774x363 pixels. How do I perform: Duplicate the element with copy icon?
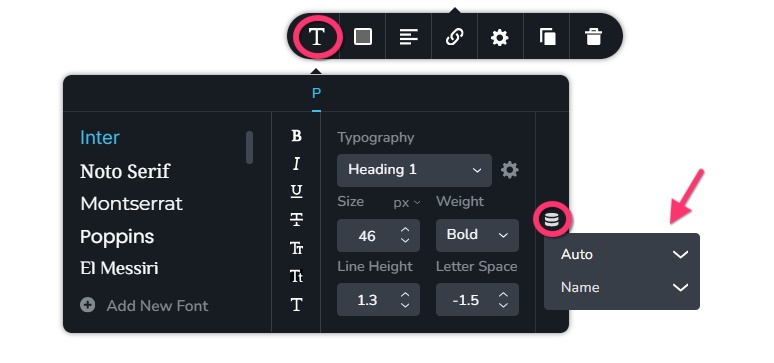pyautogui.click(x=547, y=37)
